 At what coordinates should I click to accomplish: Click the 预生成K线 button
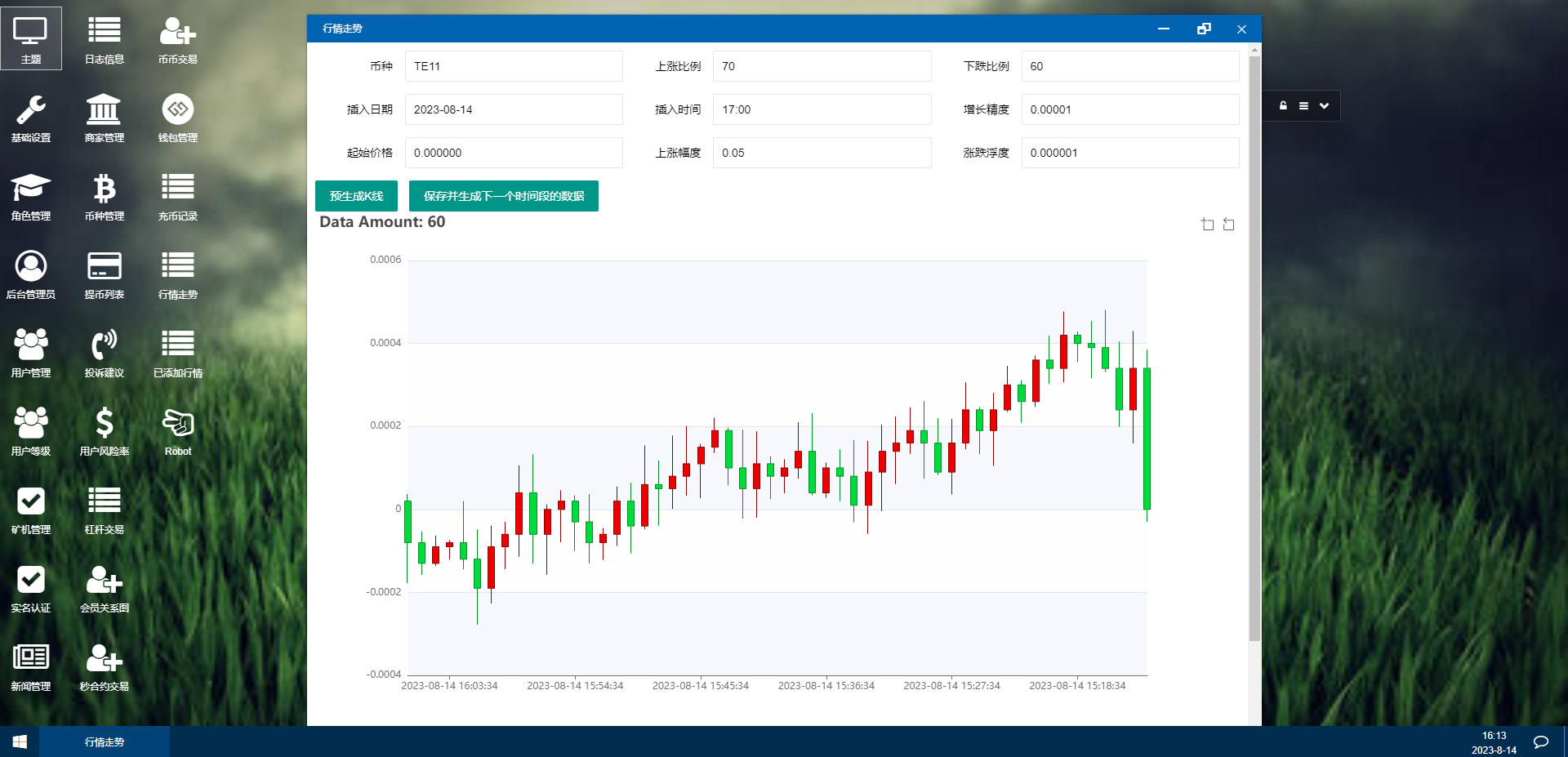(x=356, y=196)
